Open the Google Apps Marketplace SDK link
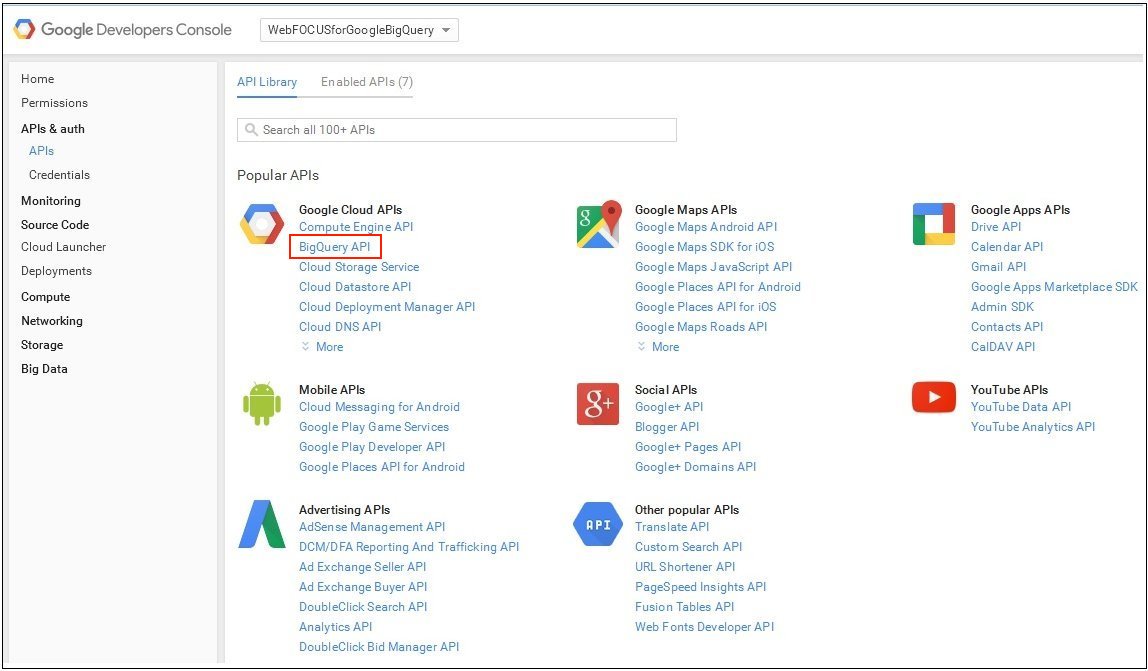Image resolution: width=1148 pixels, height=671 pixels. [x=1054, y=287]
